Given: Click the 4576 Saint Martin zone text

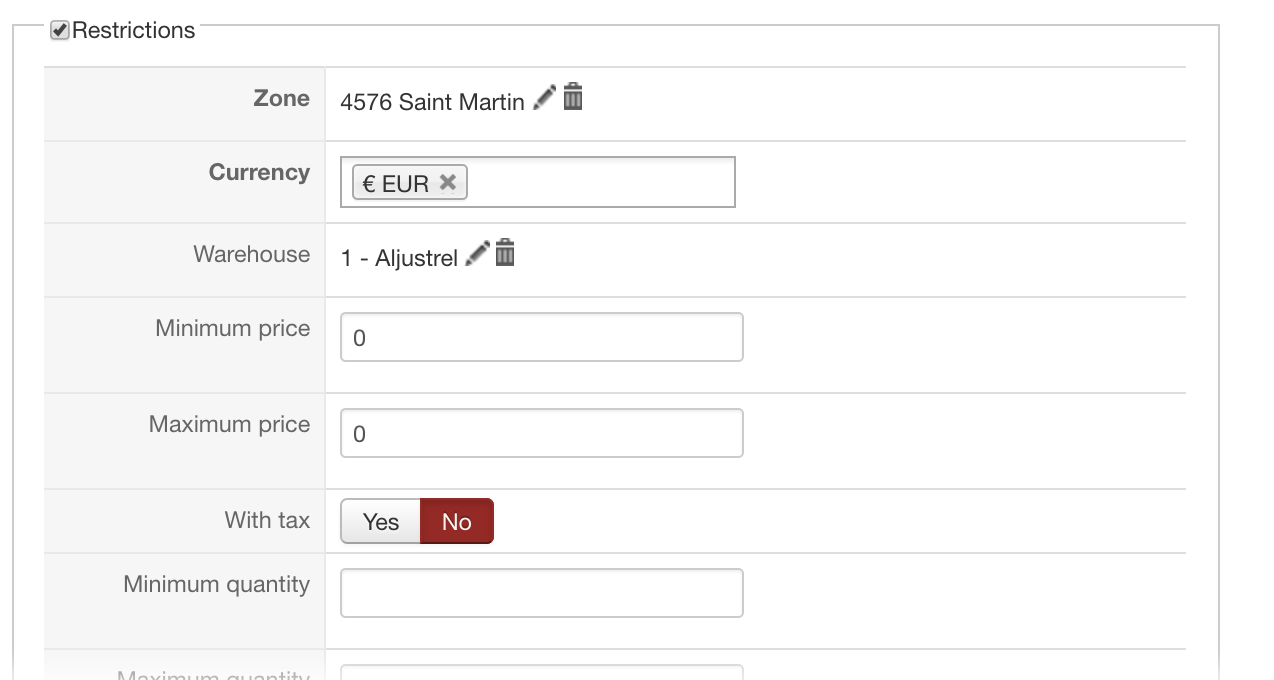Looking at the screenshot, I should [432, 102].
